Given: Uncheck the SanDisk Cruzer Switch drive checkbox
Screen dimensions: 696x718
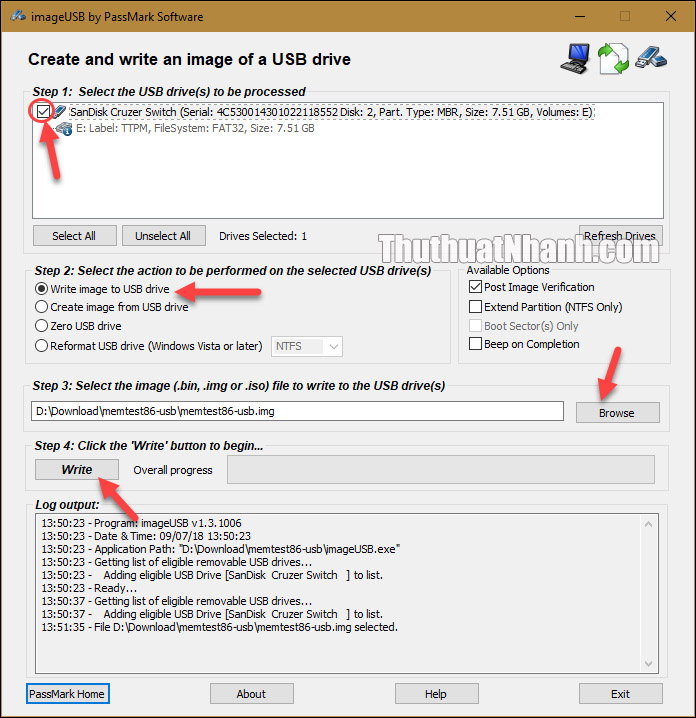Looking at the screenshot, I should click(x=44, y=111).
